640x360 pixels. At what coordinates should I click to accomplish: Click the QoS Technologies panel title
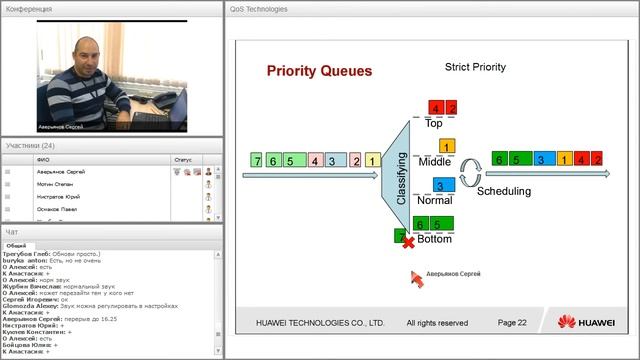click(258, 9)
